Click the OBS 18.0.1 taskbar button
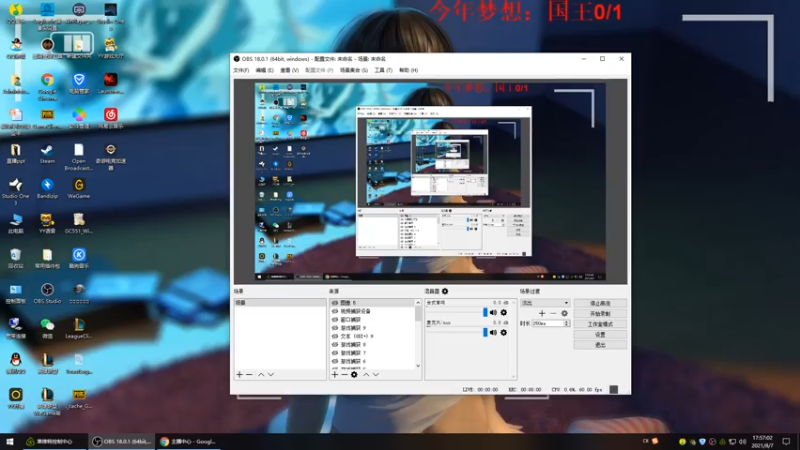This screenshot has width=800, height=450. pyautogui.click(x=122, y=442)
